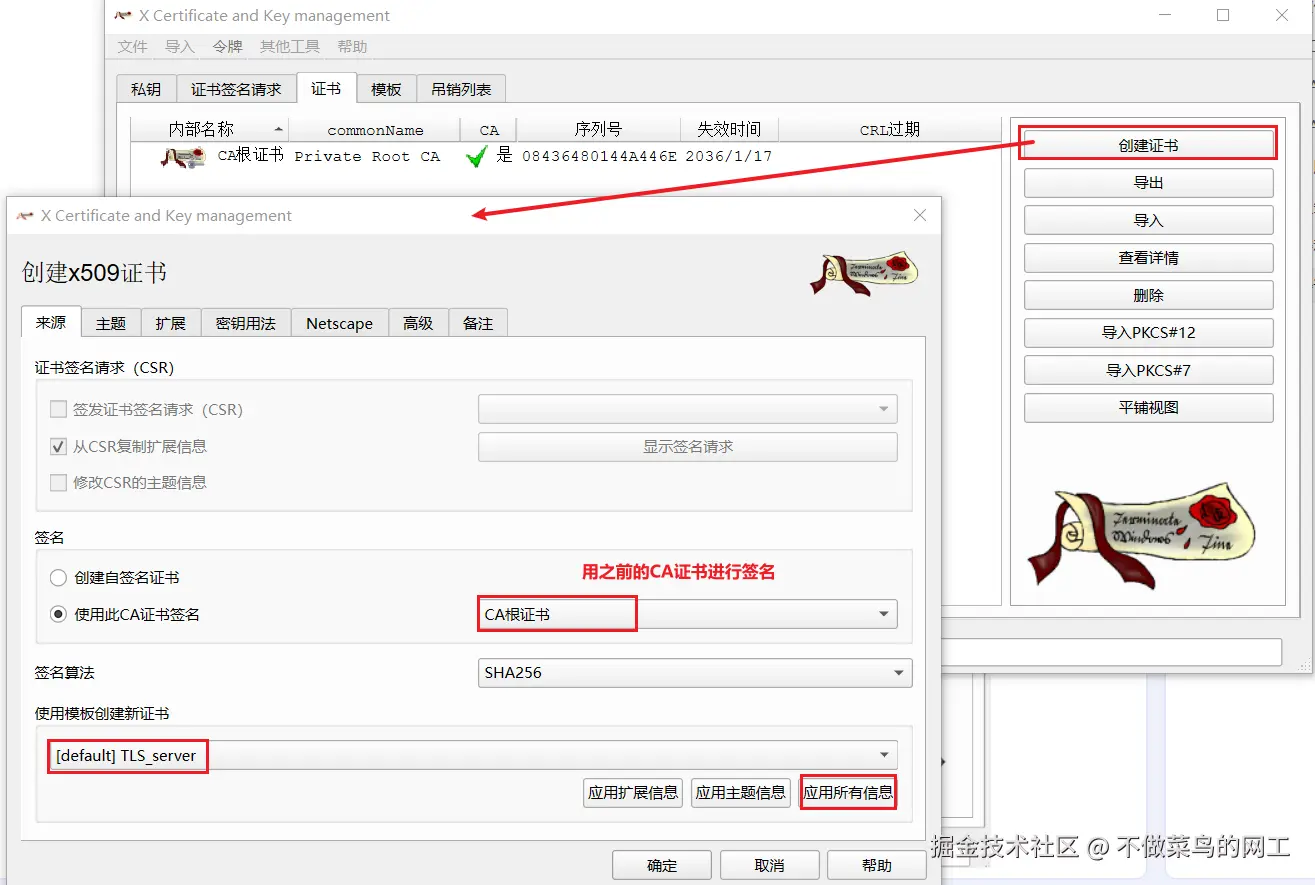Viewport: 1315px width, 885px height.
Task: Switch to the 模板 tab
Action: (x=386, y=88)
